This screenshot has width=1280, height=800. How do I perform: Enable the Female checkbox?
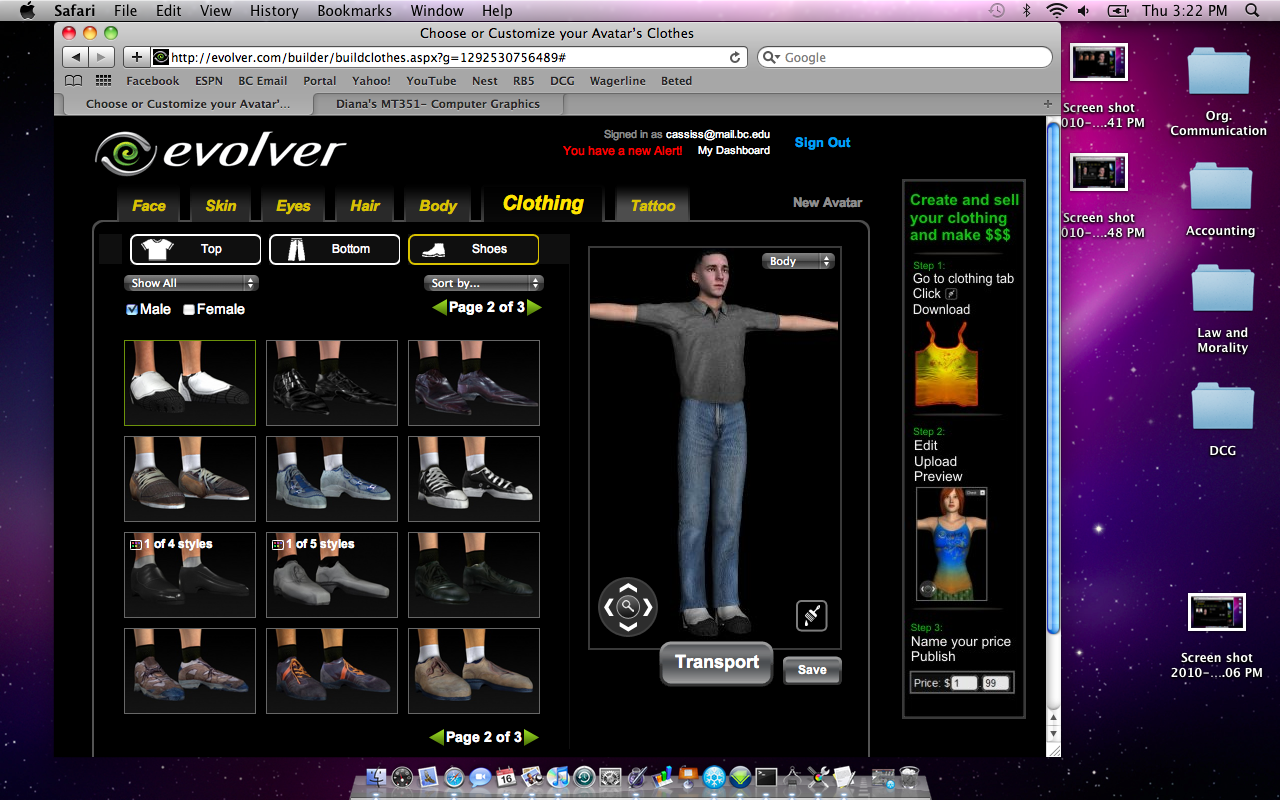[x=188, y=309]
